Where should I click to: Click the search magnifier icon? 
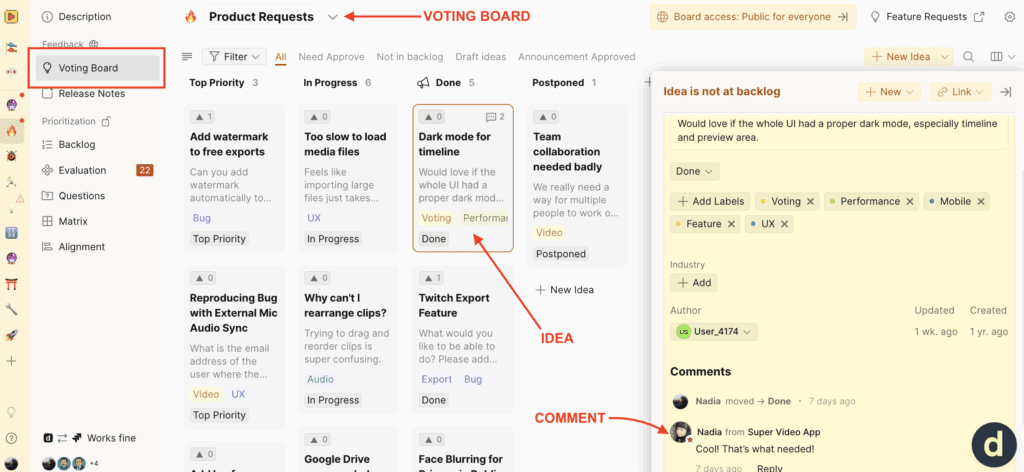pyautogui.click(x=970, y=57)
